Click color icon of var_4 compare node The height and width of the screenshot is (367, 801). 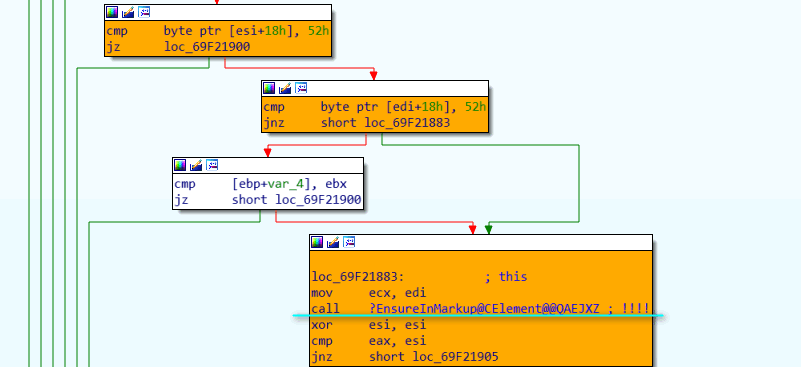click(x=180, y=165)
